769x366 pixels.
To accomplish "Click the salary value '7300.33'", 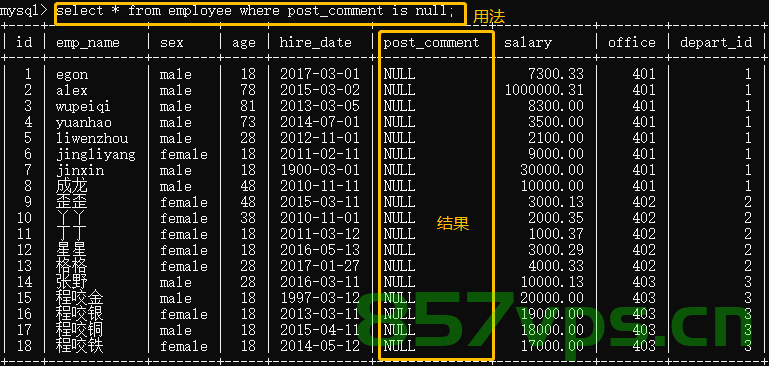I will (556, 74).
